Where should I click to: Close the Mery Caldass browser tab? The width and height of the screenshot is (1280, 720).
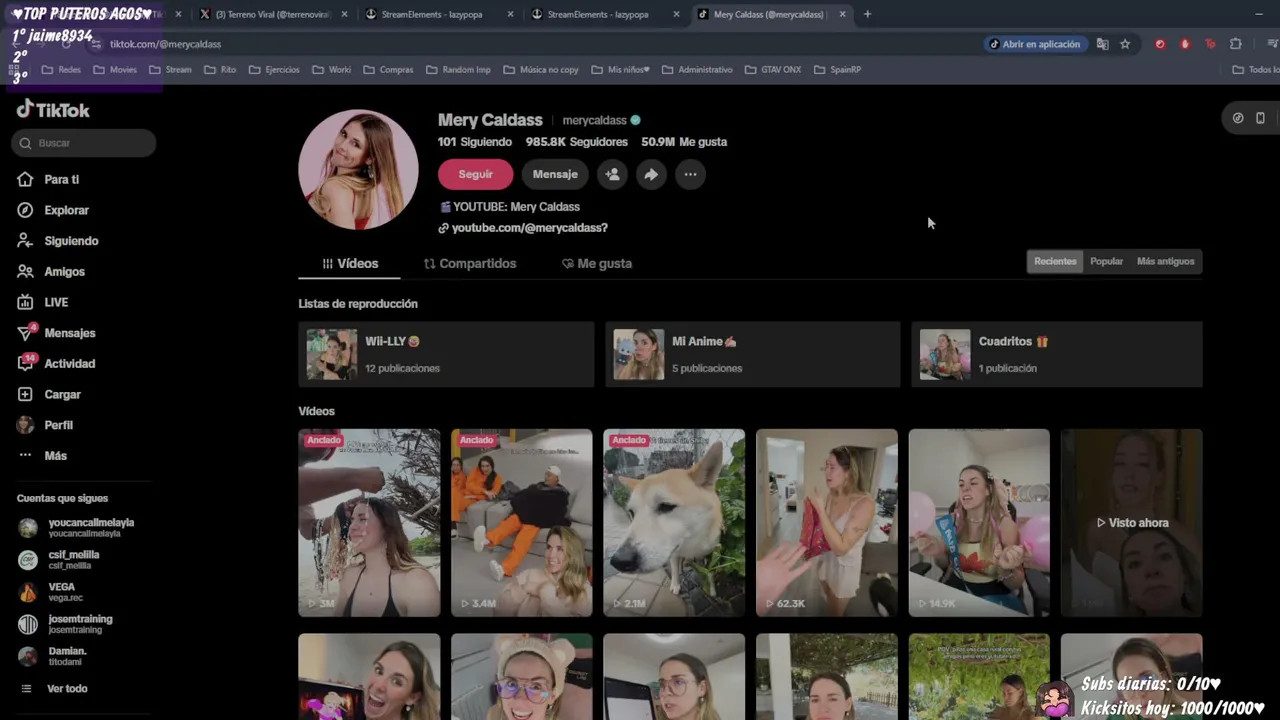[x=842, y=14]
